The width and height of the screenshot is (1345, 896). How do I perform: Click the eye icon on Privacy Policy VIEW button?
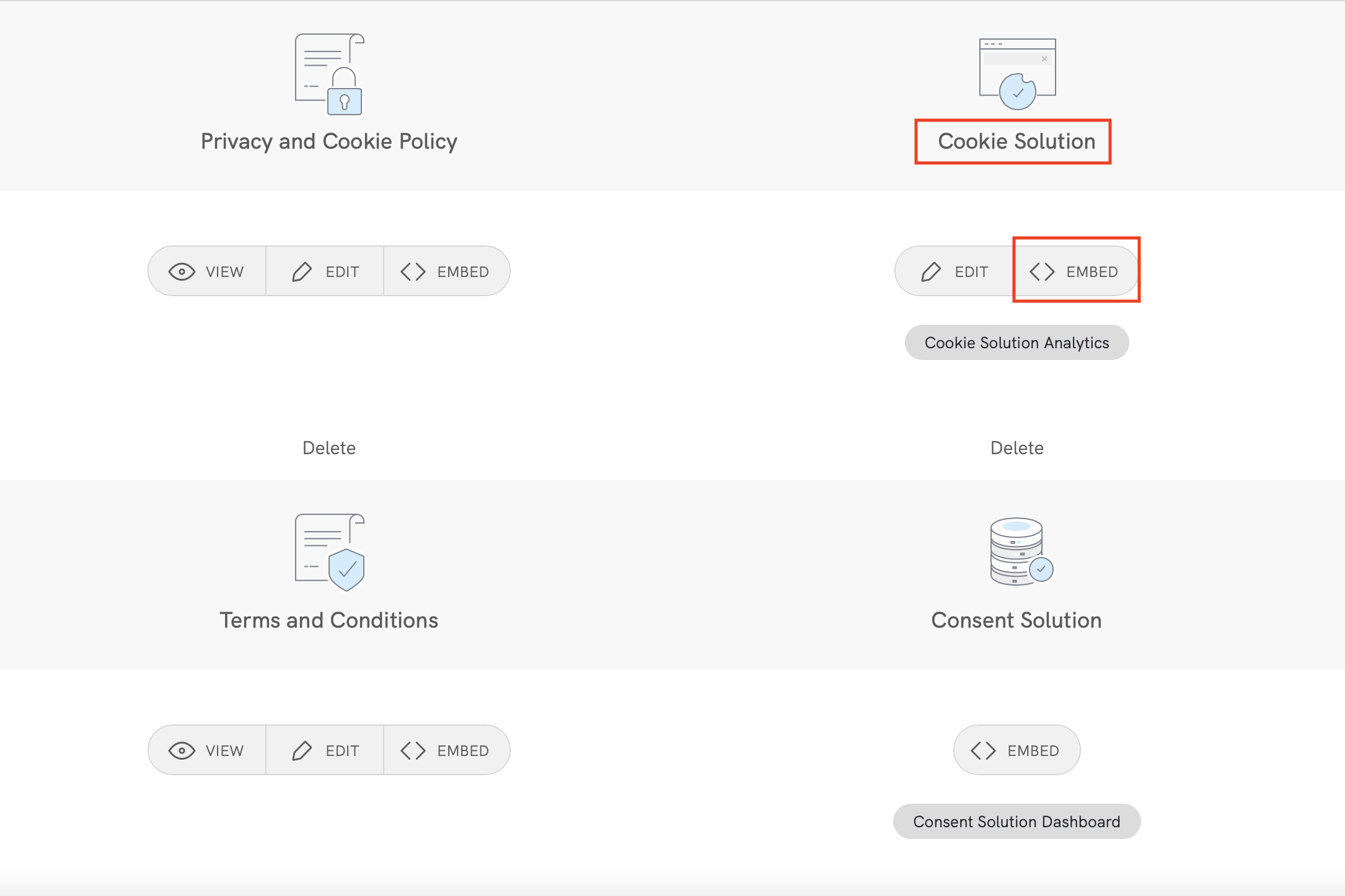(x=181, y=271)
